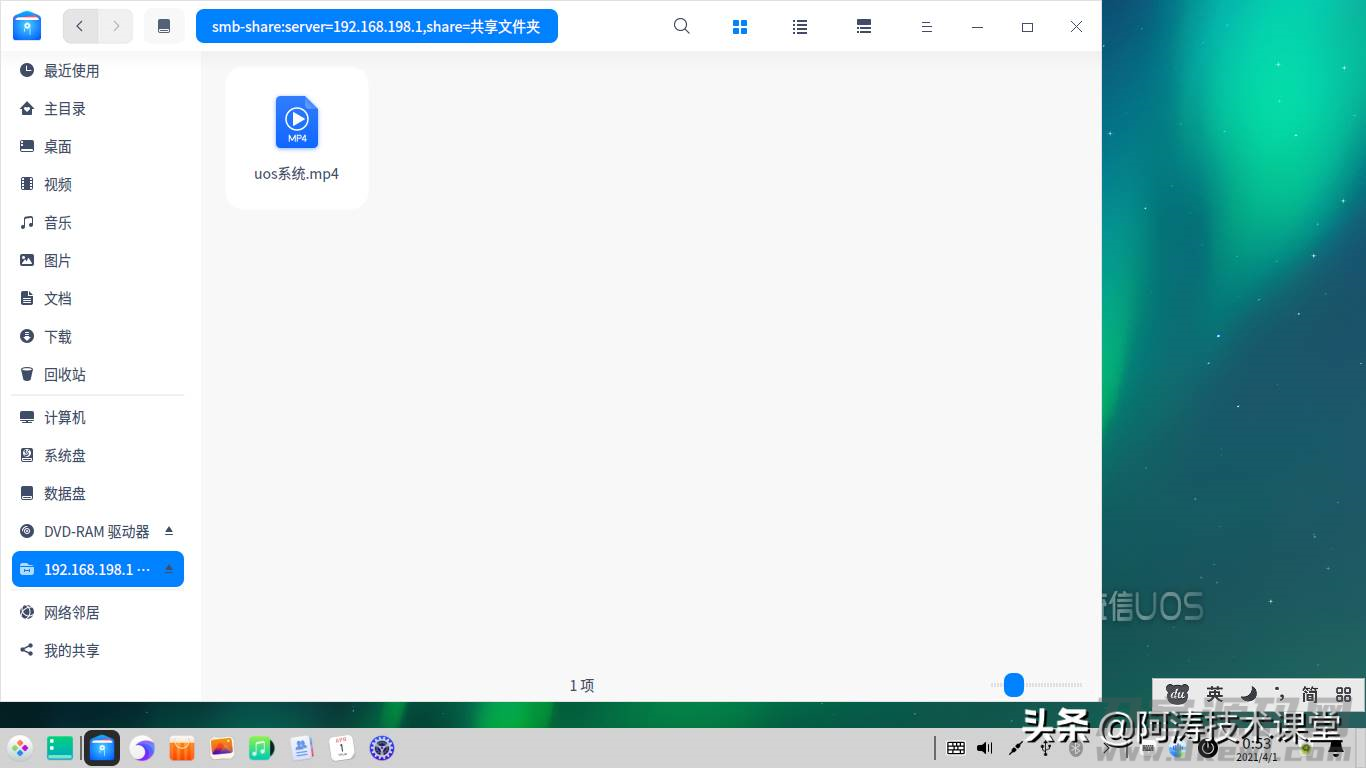This screenshot has height=768, width=1366.
Task: Go forward with right arrow button
Action: point(116,26)
